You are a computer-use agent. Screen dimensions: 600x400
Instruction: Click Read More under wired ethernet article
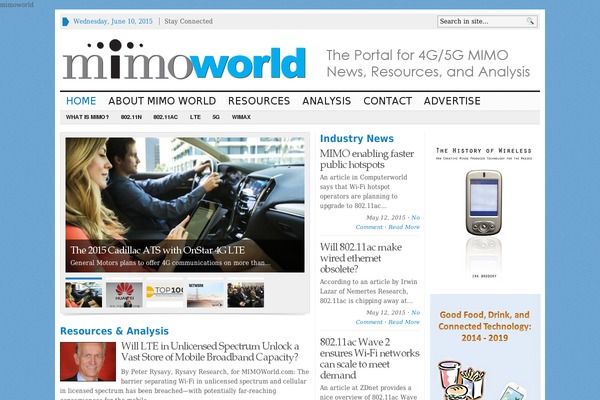pyautogui.click(x=404, y=322)
